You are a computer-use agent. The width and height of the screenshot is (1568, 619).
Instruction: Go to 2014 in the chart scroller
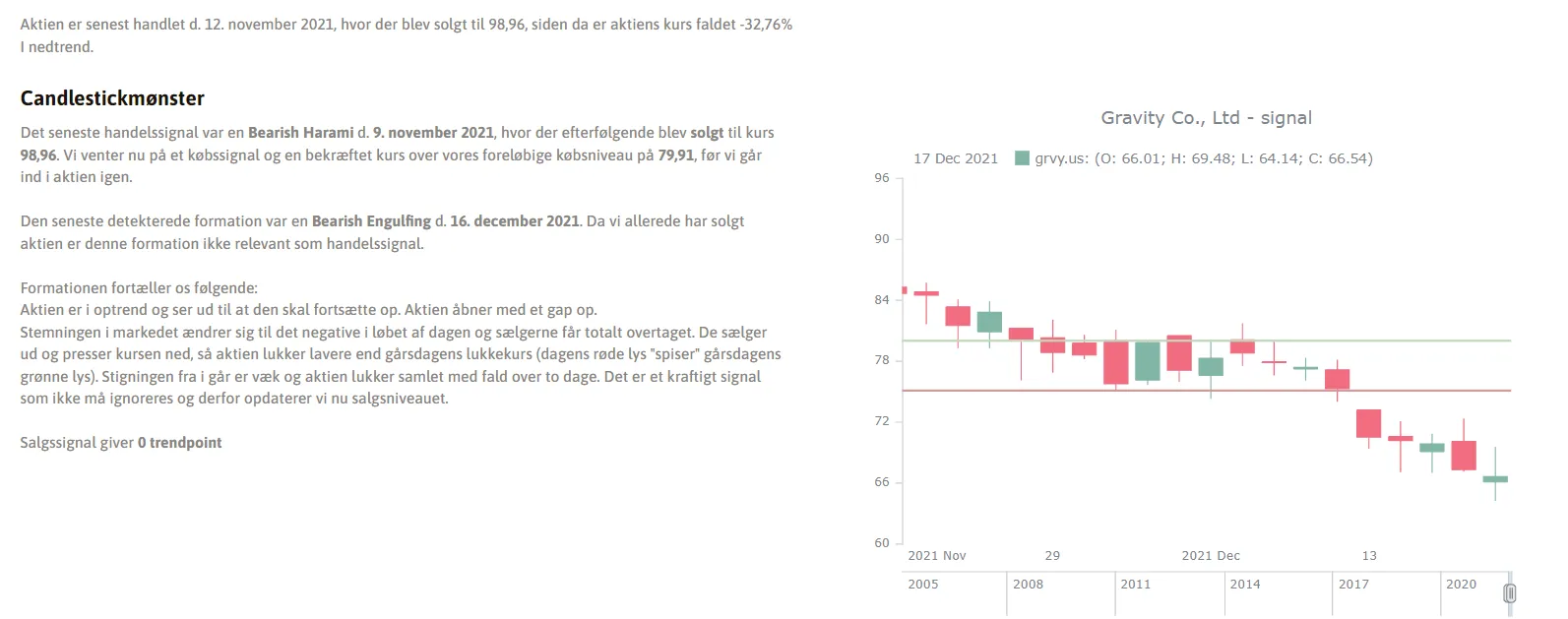(1244, 585)
